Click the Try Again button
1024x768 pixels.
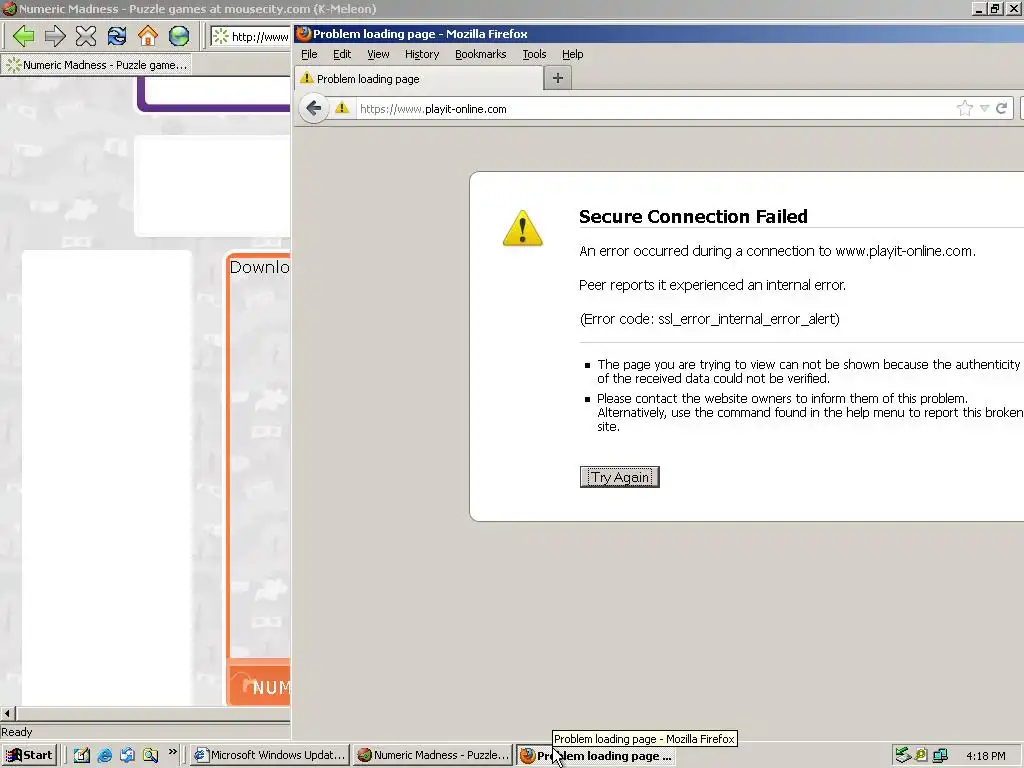tap(619, 477)
